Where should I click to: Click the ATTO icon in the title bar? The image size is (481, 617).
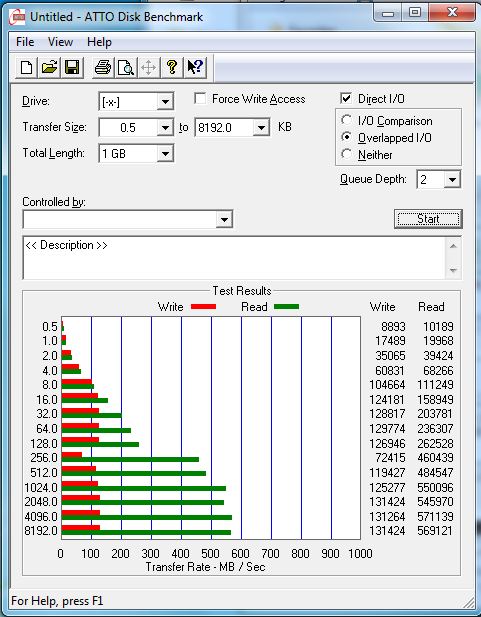[x=18, y=17]
